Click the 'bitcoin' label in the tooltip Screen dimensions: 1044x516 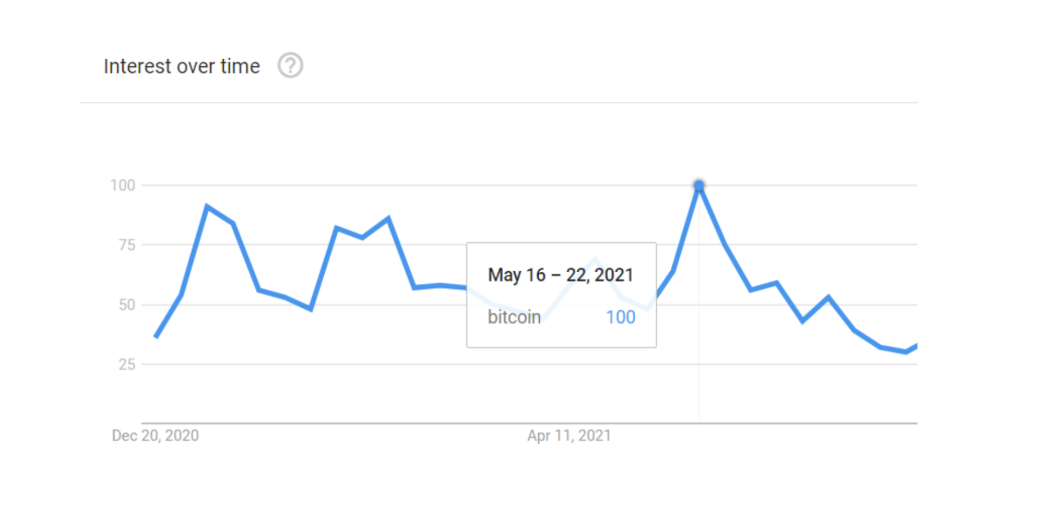pyautogui.click(x=514, y=317)
